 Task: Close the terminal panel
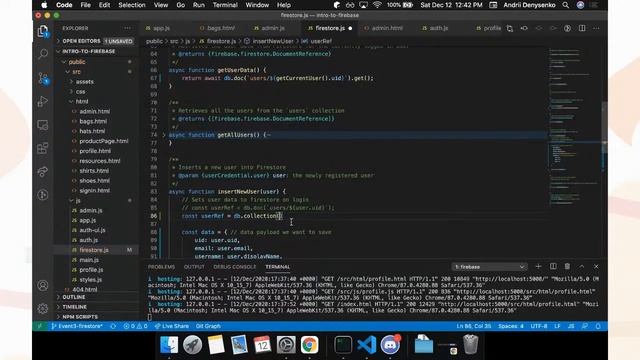(x=596, y=266)
